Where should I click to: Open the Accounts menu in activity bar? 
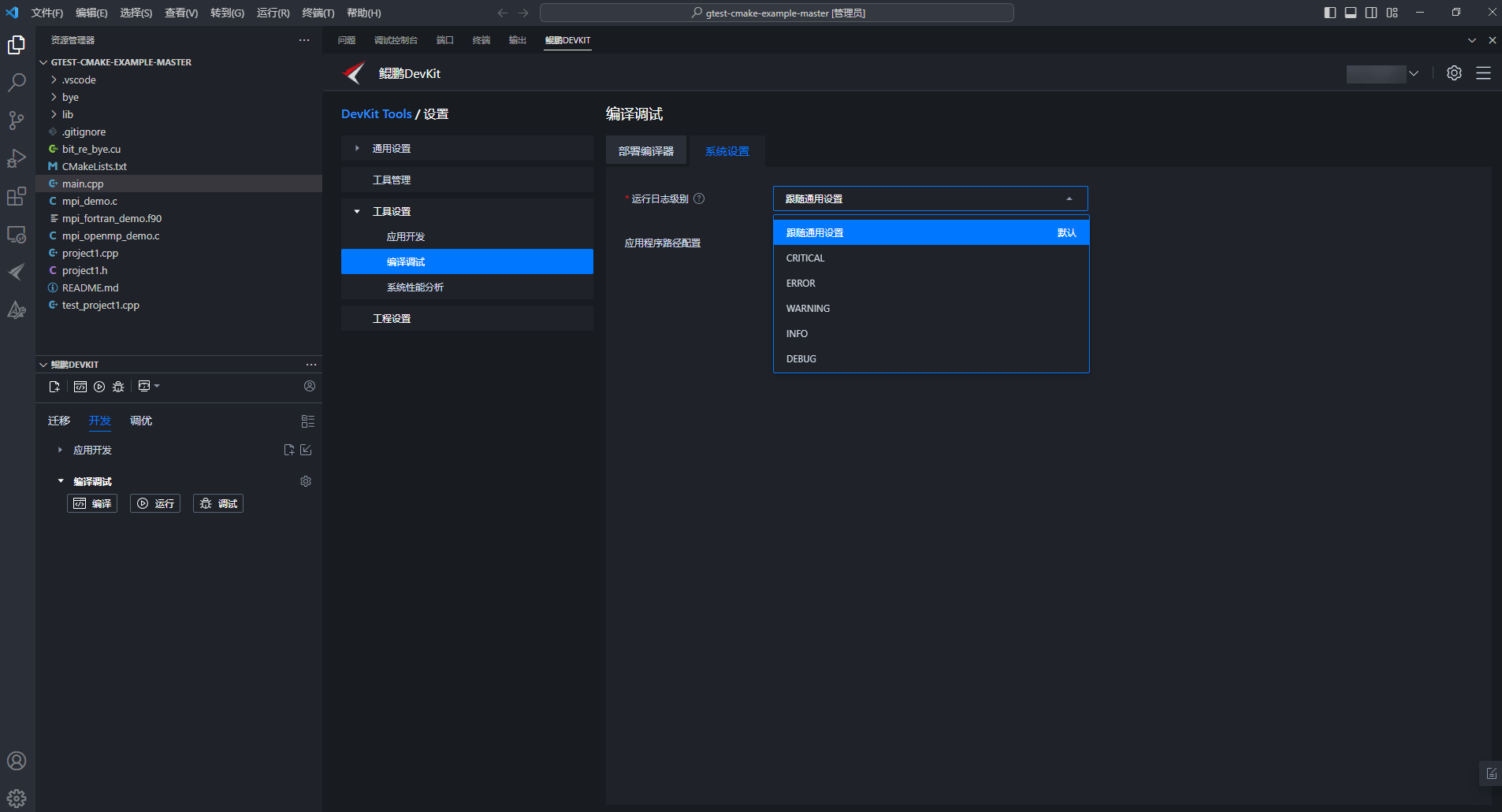(17, 761)
